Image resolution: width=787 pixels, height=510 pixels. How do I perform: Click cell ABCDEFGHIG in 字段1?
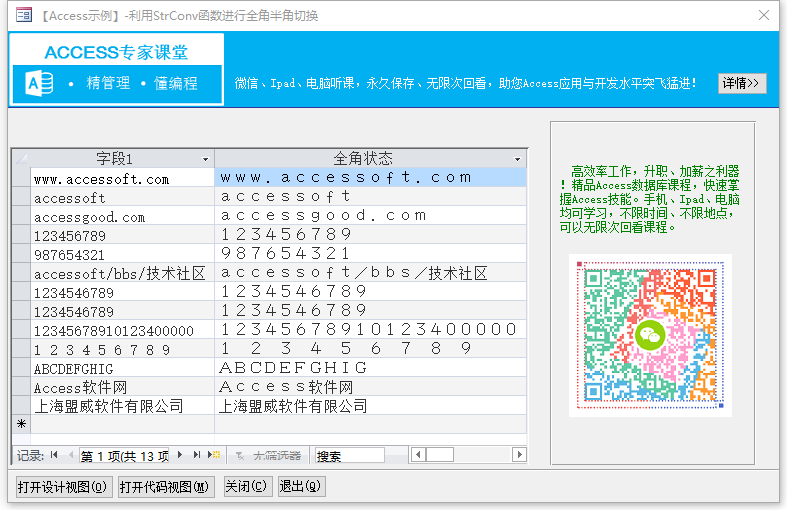tap(122, 367)
